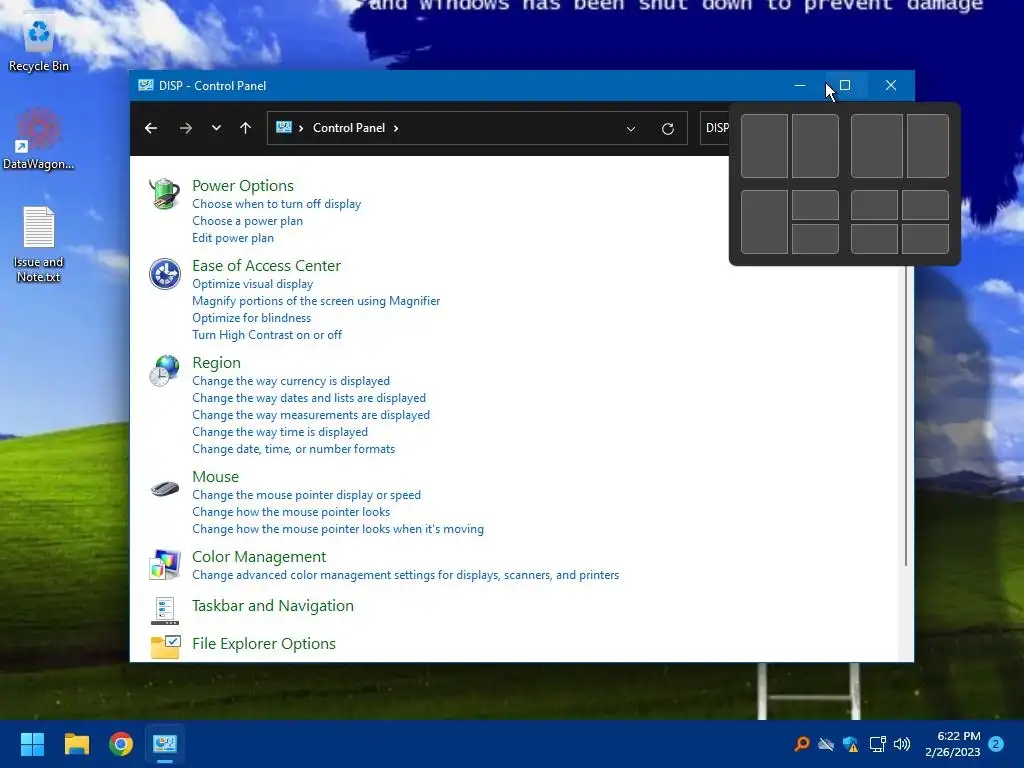Click the Control Panel breadcrumb

point(349,128)
